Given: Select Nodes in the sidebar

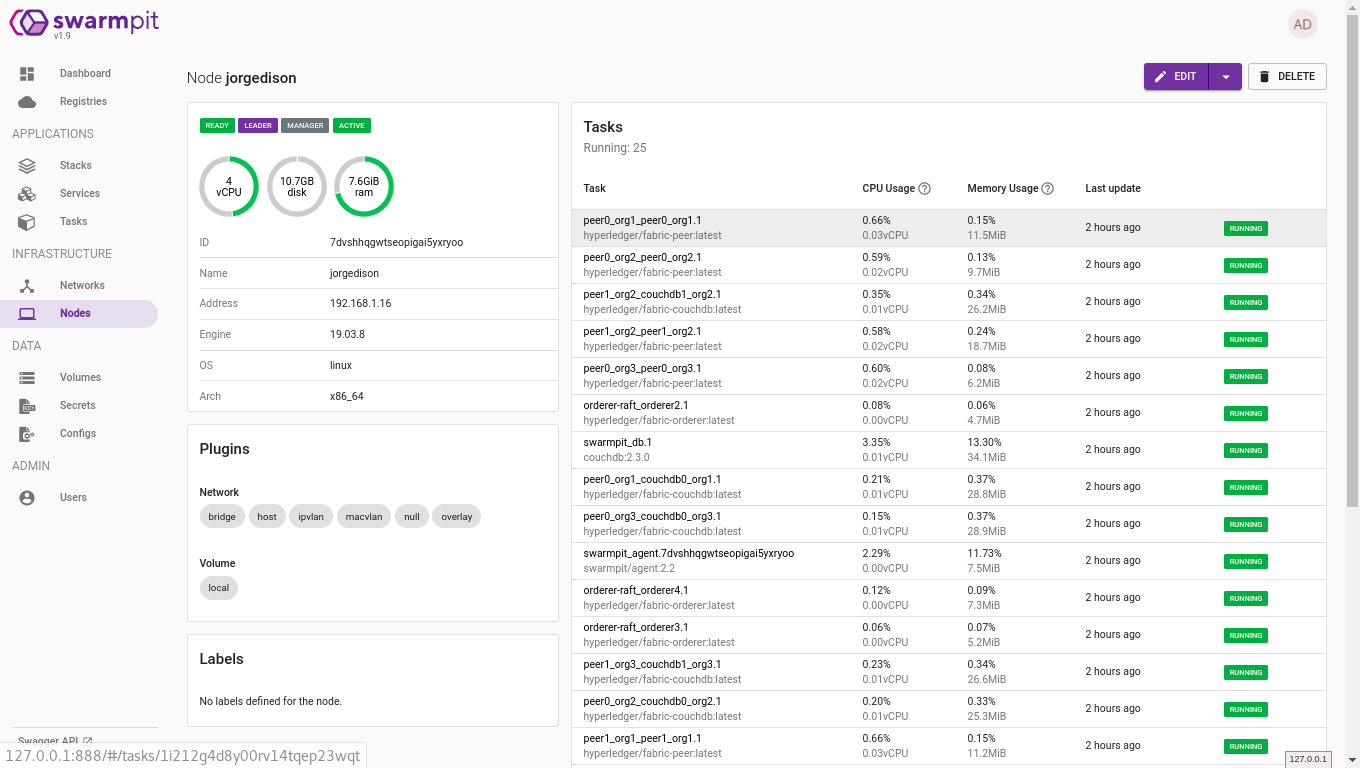Looking at the screenshot, I should [75, 314].
